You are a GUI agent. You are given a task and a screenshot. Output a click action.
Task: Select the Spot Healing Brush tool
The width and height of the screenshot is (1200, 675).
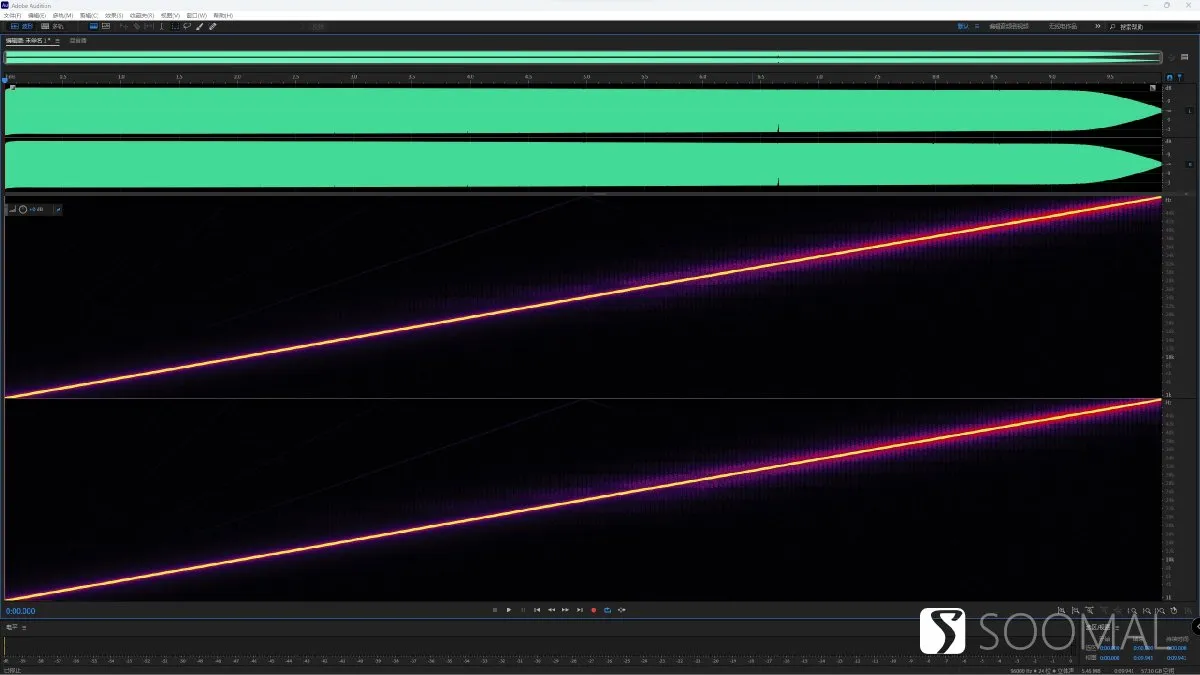pyautogui.click(x=212, y=26)
